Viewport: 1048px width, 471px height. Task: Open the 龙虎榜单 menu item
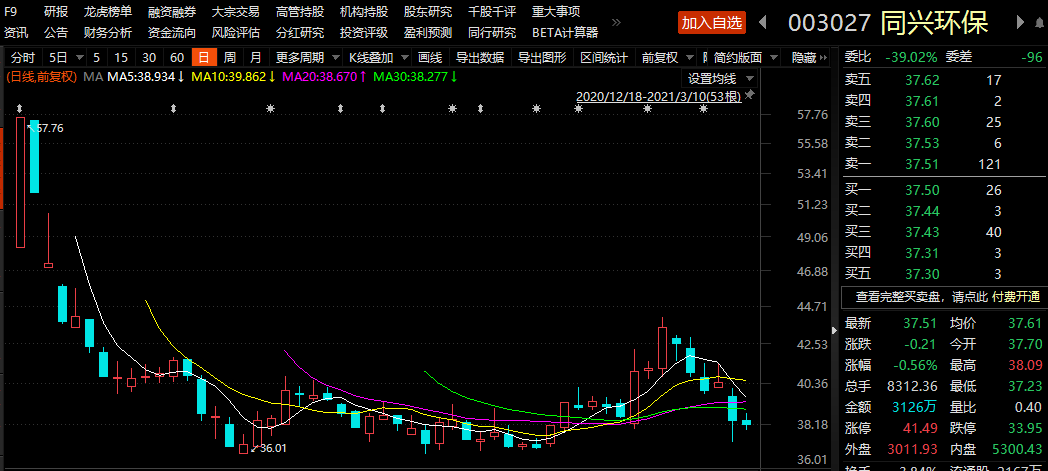click(107, 12)
